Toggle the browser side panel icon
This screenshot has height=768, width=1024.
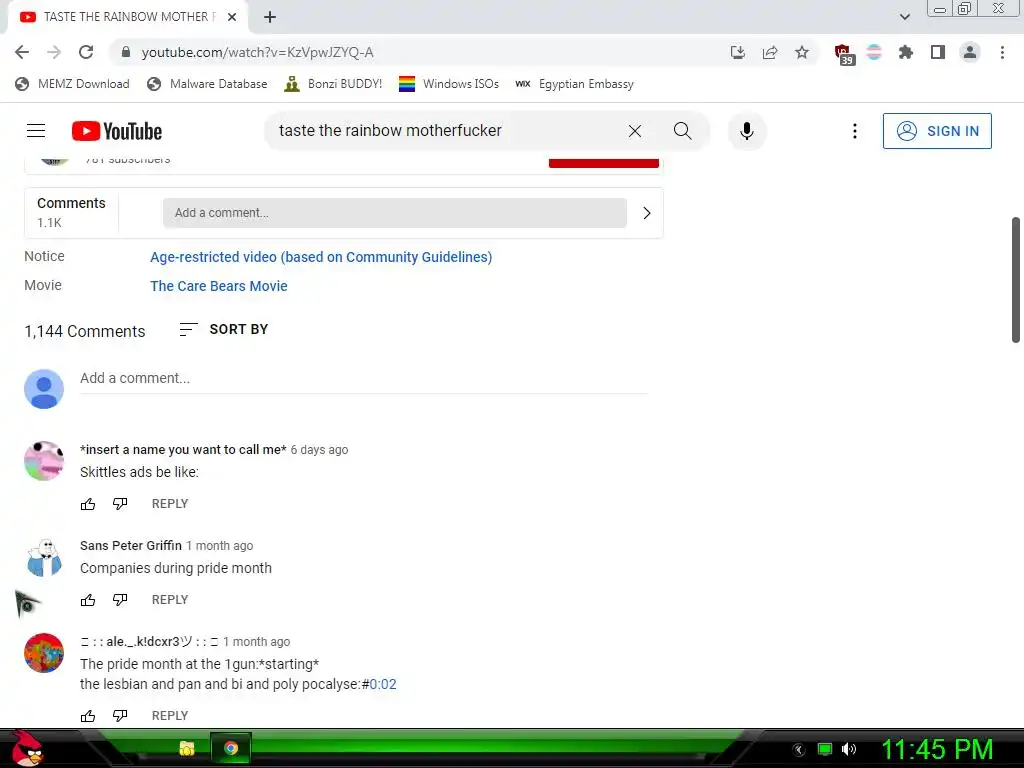pyautogui.click(x=938, y=52)
